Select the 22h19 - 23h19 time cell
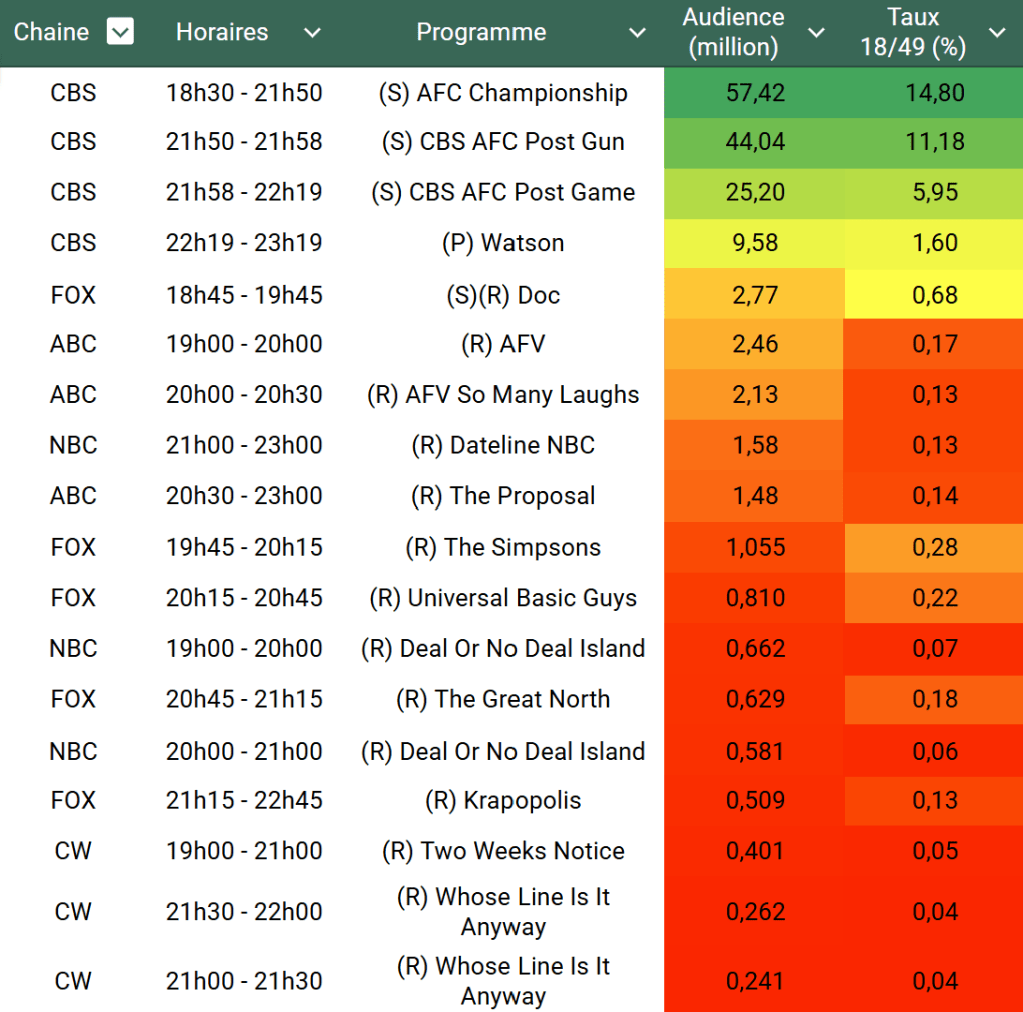1023x1012 pixels. 244,243
